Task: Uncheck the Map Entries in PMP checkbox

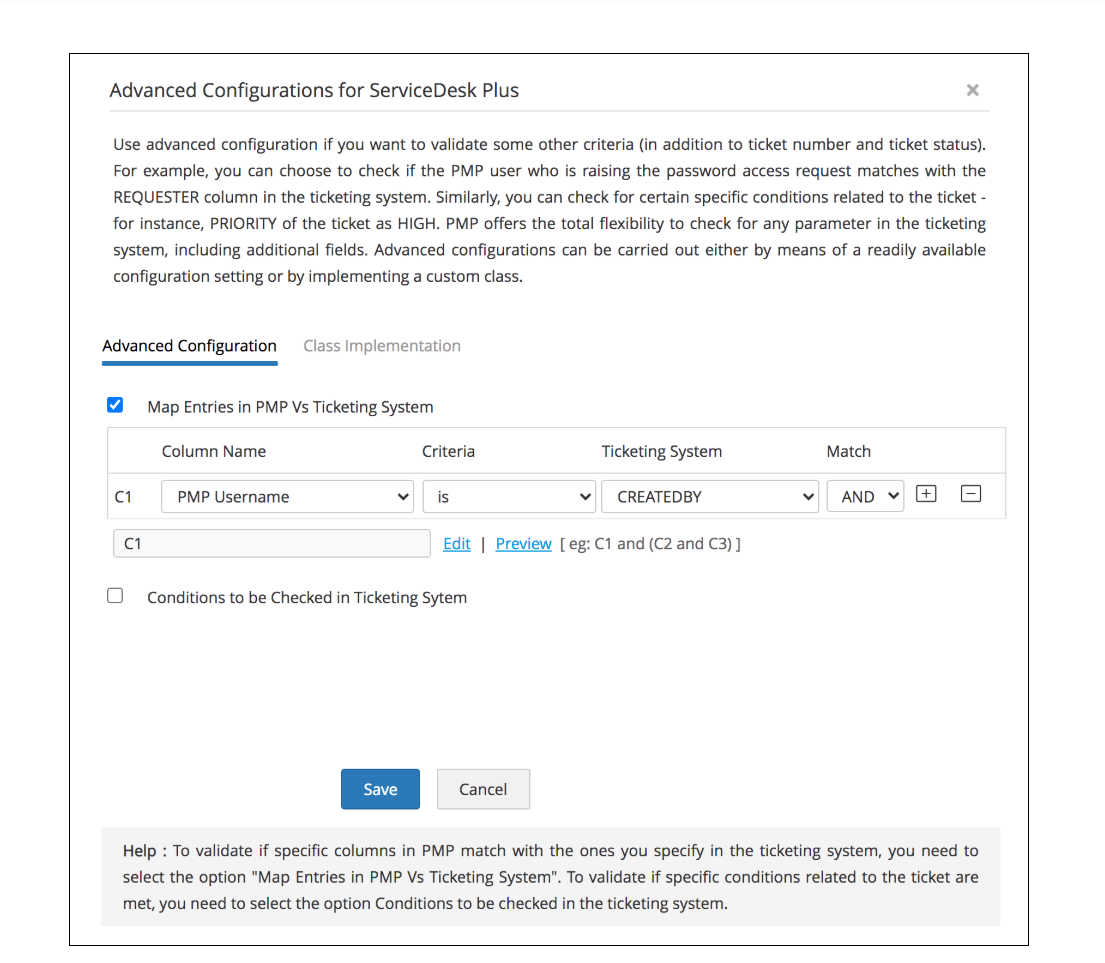Action: (115, 405)
